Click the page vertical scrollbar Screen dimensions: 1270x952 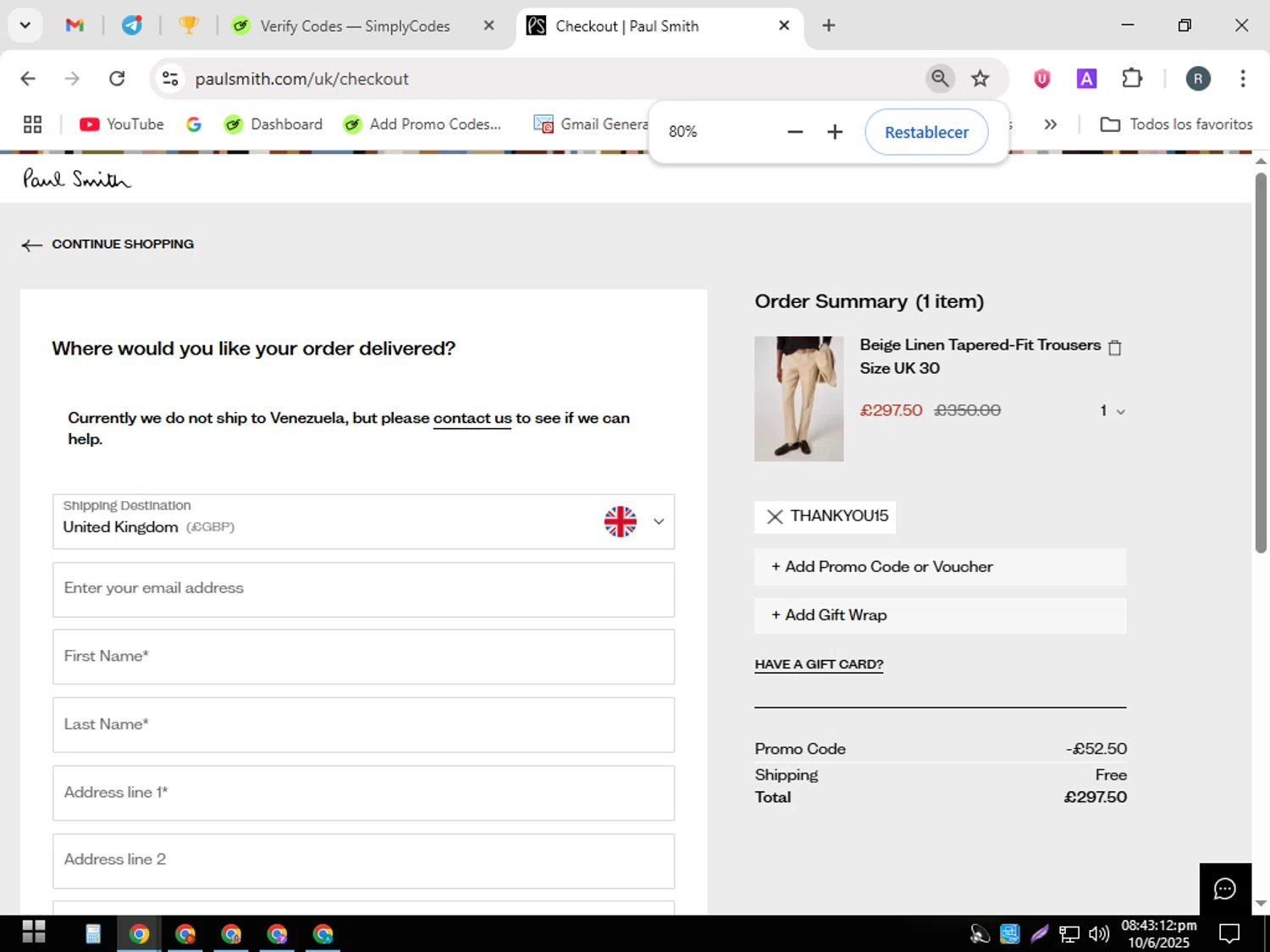click(1261, 363)
